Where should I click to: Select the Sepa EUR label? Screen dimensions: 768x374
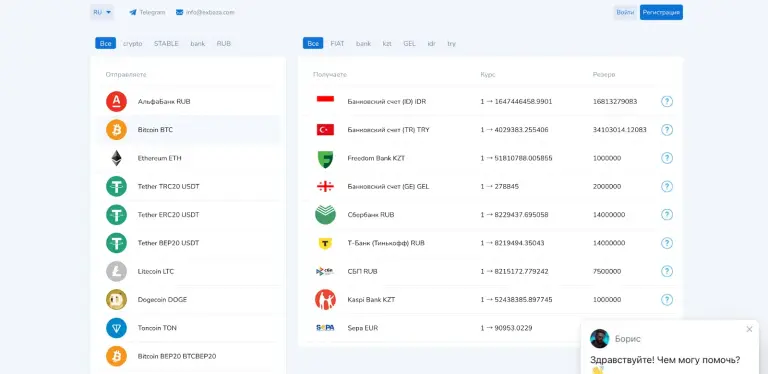pyautogui.click(x=362, y=328)
